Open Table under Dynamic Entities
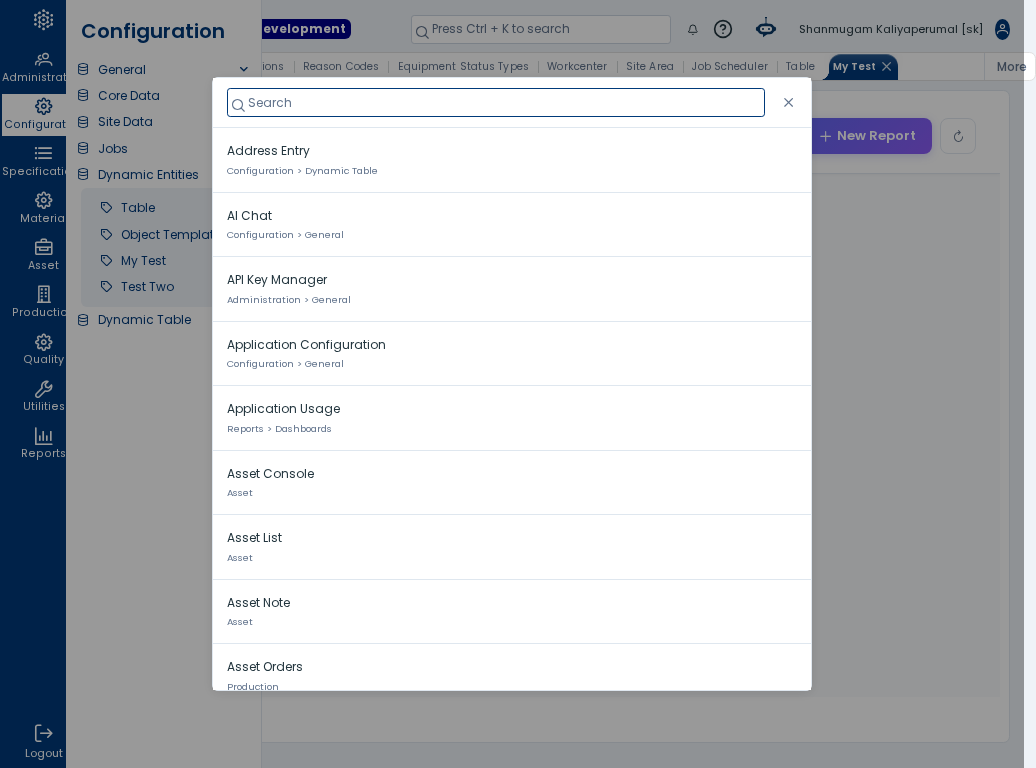Viewport: 1036px width, 768px height. [x=138, y=208]
